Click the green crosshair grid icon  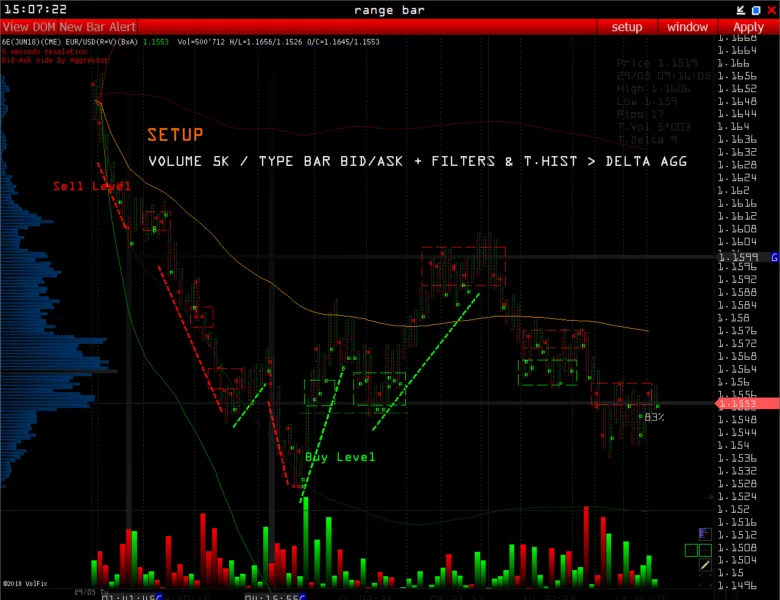pos(705,550)
